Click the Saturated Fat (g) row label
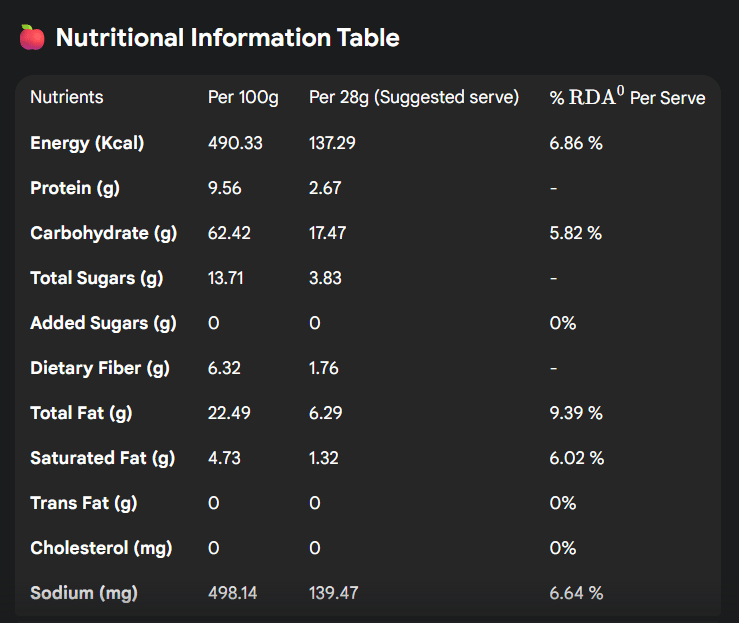The width and height of the screenshot is (739, 623). (x=102, y=458)
